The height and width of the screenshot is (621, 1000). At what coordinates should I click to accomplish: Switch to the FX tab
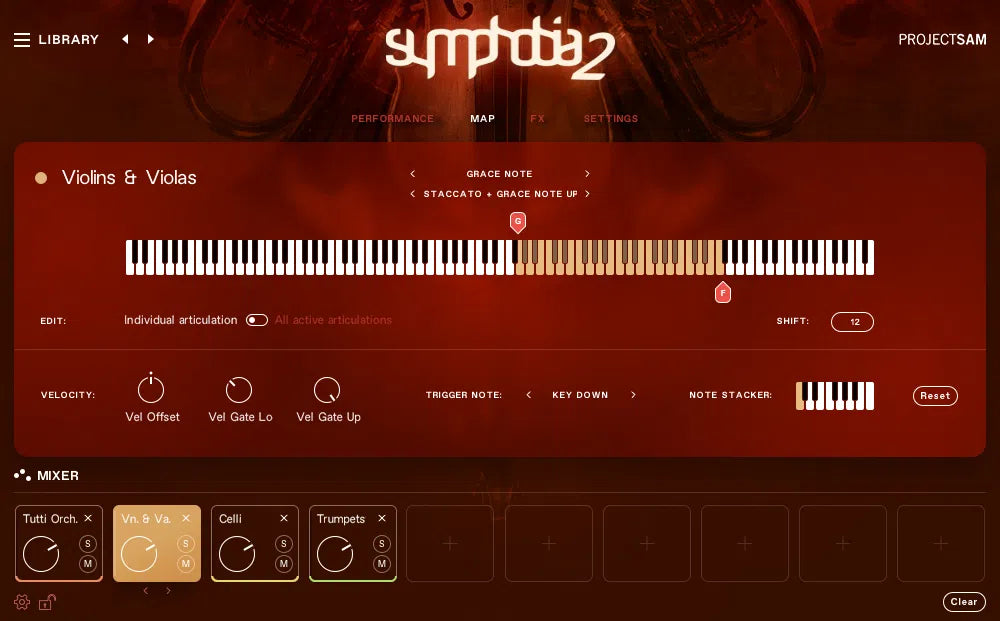coord(538,118)
